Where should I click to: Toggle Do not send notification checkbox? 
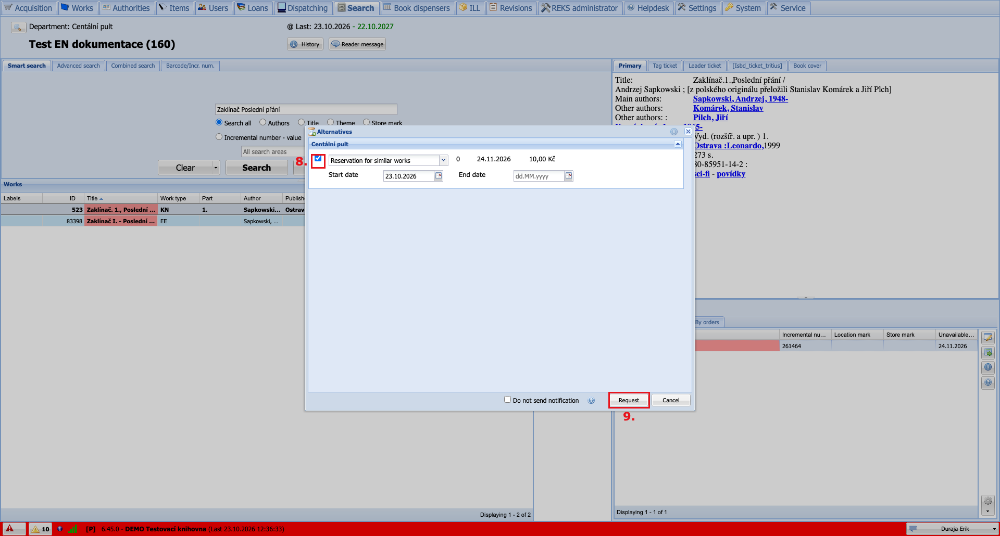click(508, 400)
